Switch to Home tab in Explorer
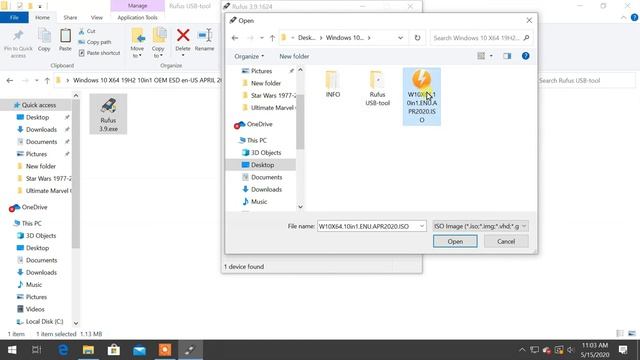Image resolution: width=640 pixels, height=360 pixels. coord(42,18)
